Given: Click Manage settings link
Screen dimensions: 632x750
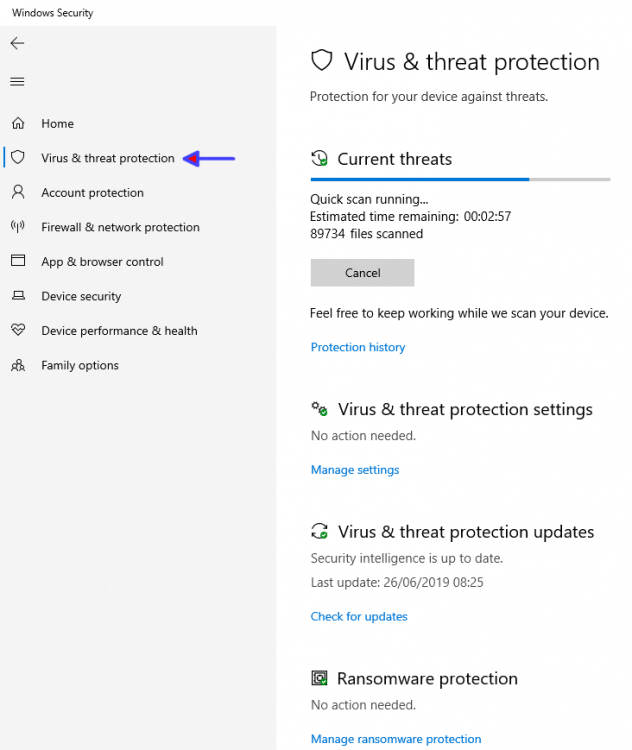Looking at the screenshot, I should (355, 470).
